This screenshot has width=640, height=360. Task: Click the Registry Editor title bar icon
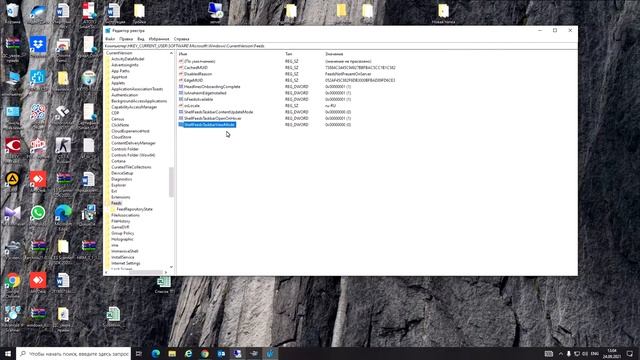coord(108,31)
